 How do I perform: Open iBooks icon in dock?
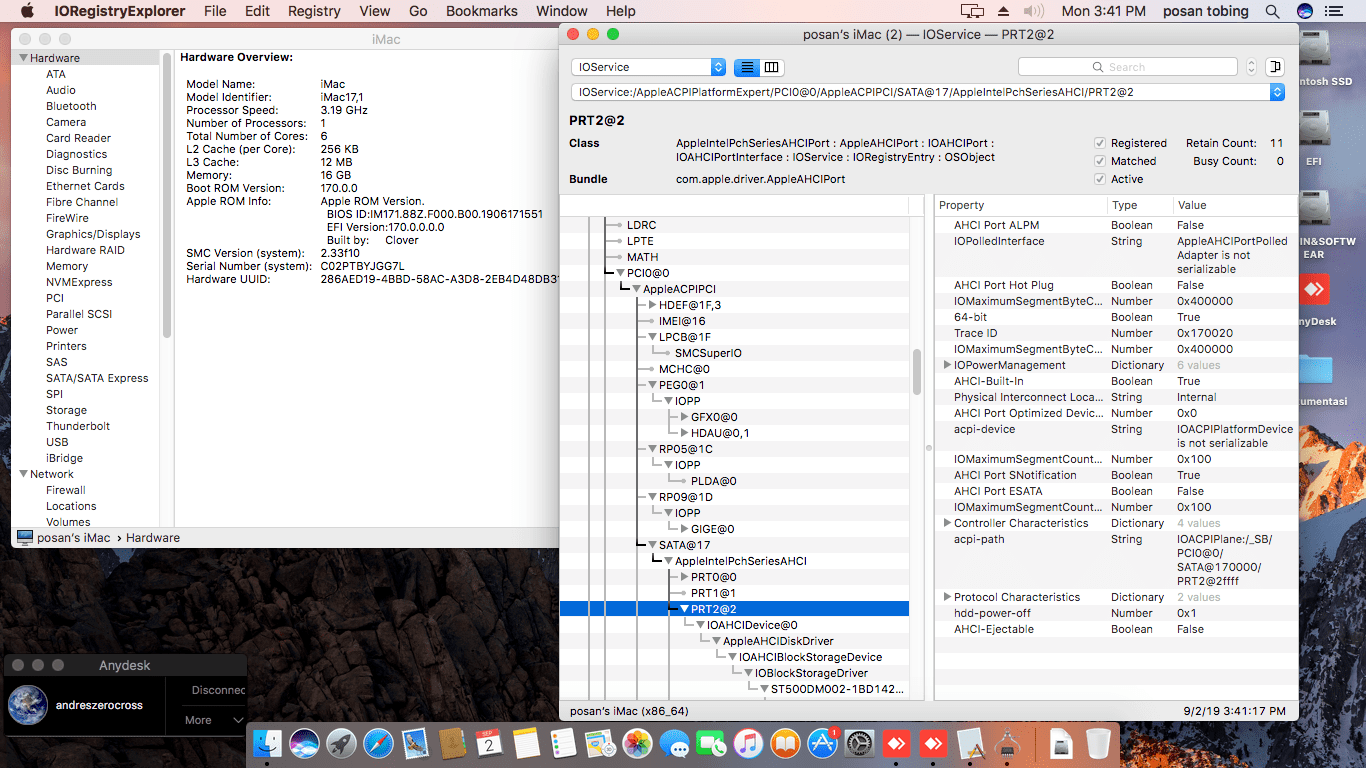point(785,744)
